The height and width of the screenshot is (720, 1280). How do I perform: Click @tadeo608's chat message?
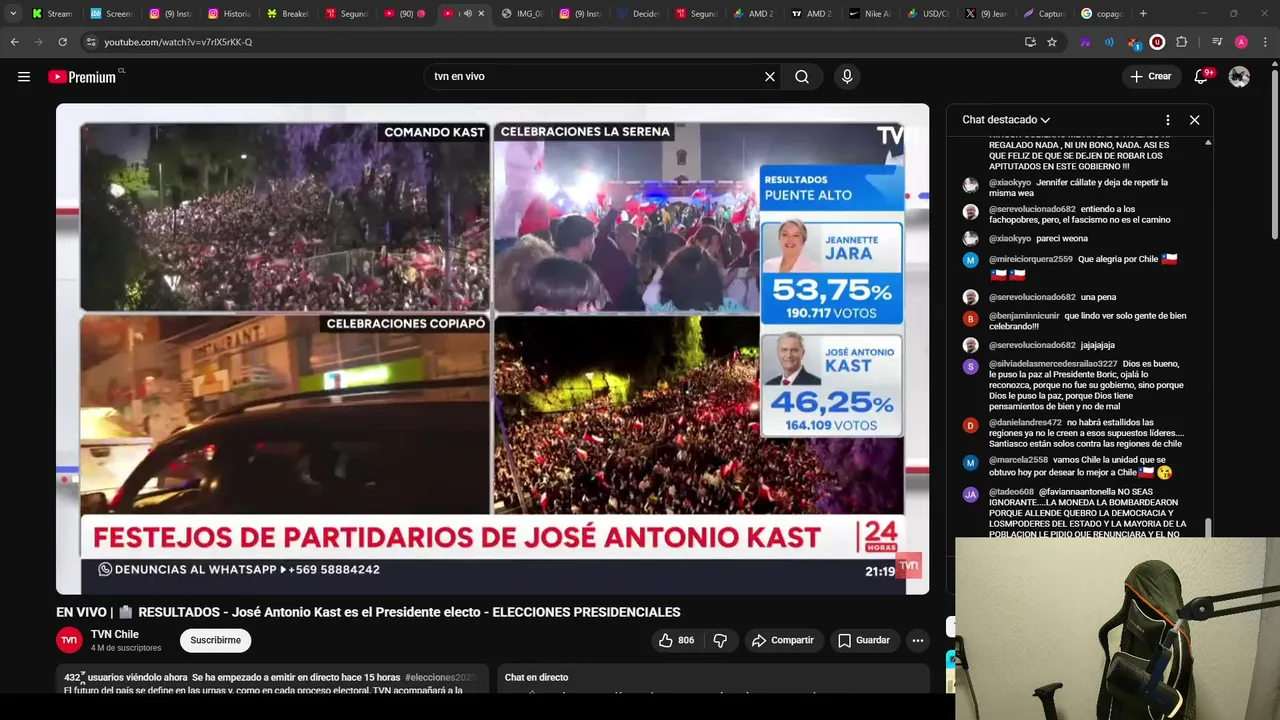1087,513
